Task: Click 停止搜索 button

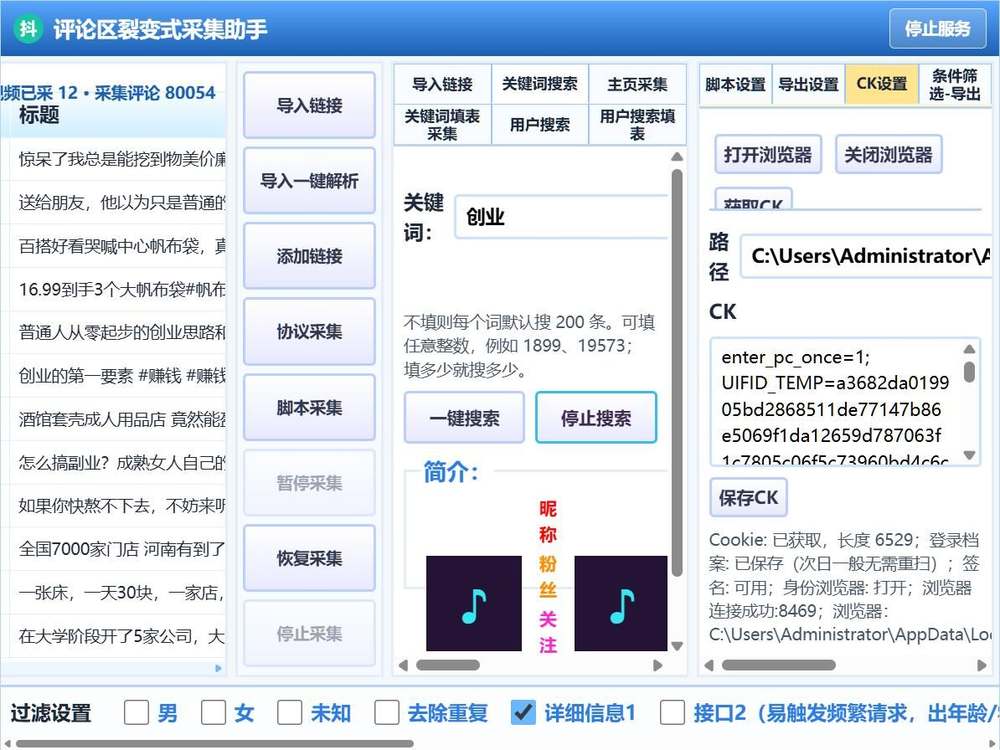Action: click(x=596, y=418)
